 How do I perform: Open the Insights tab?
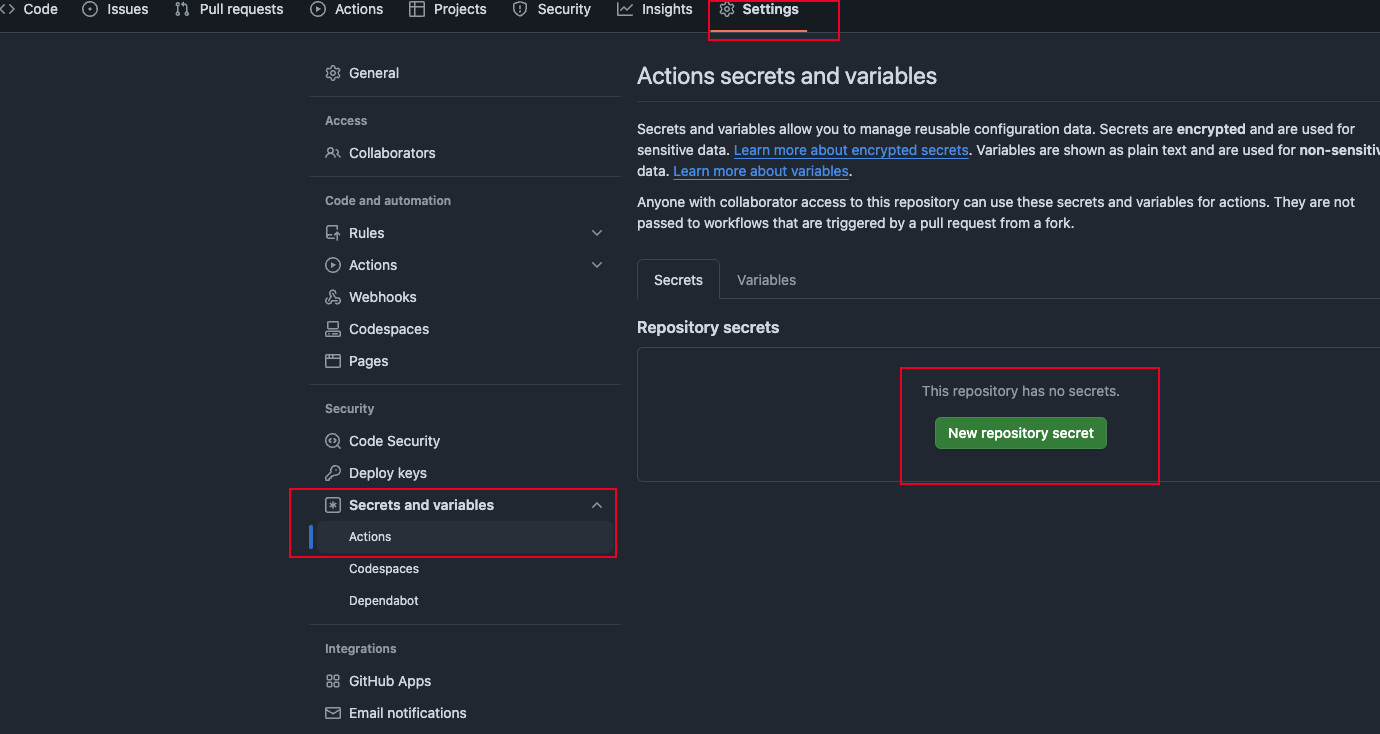point(655,9)
